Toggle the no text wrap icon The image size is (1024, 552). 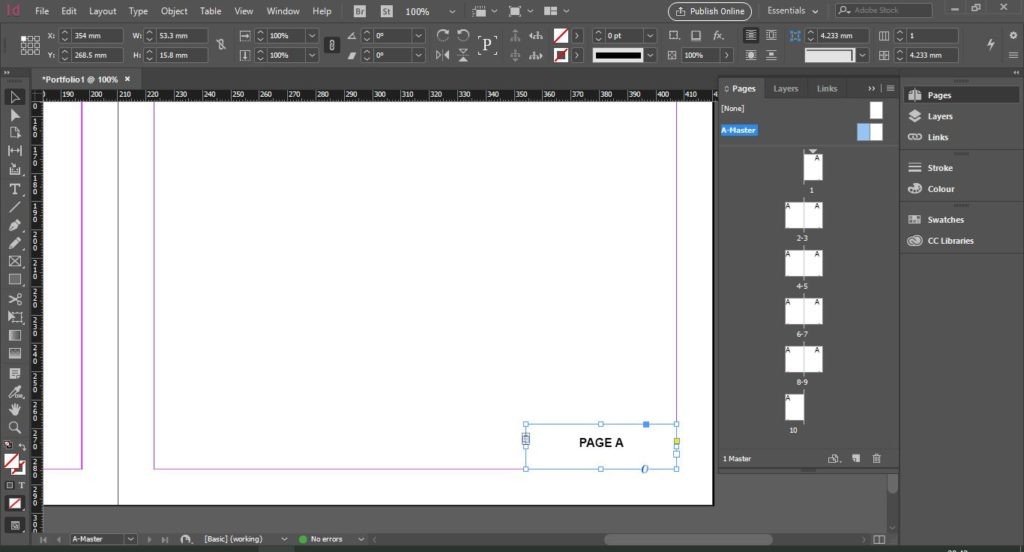(x=751, y=35)
